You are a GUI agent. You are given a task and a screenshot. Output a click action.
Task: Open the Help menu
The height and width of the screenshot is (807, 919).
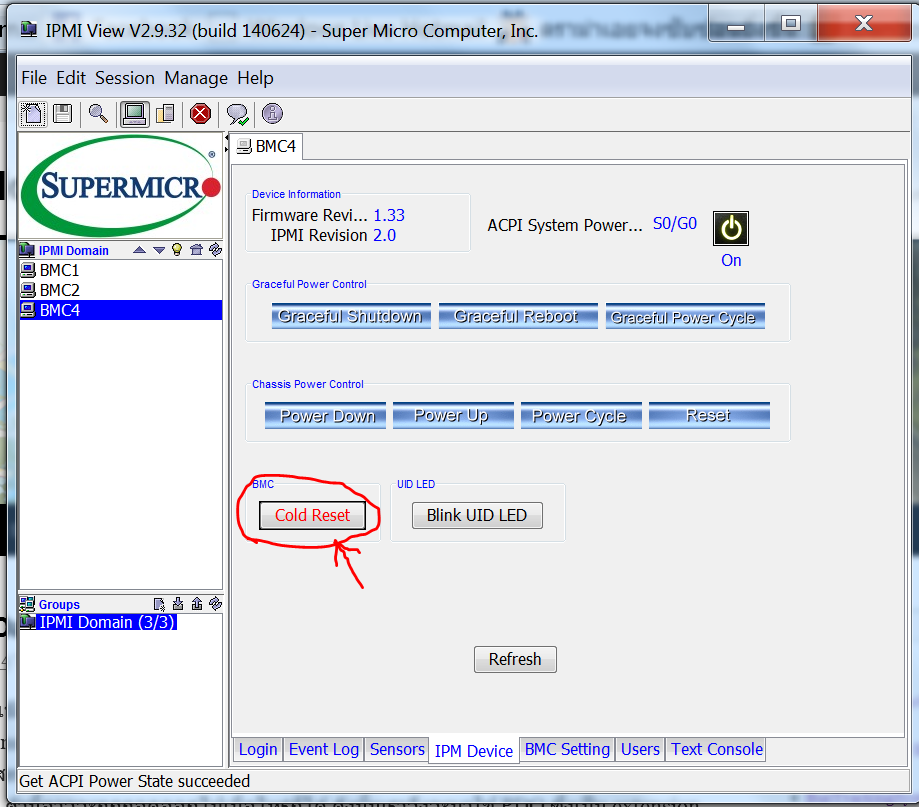255,78
